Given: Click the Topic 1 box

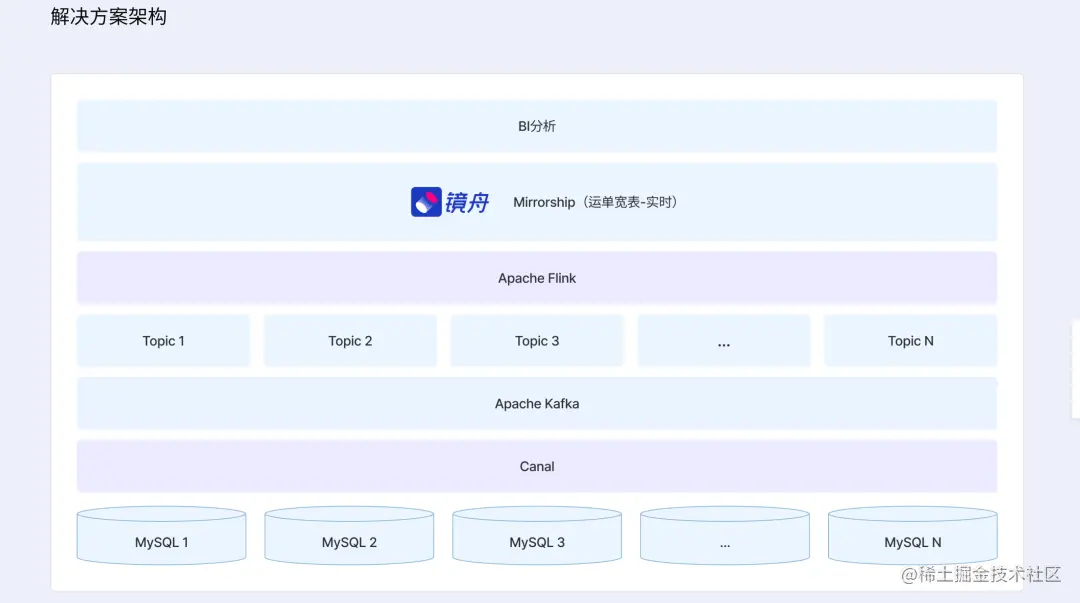Looking at the screenshot, I should [x=163, y=341].
